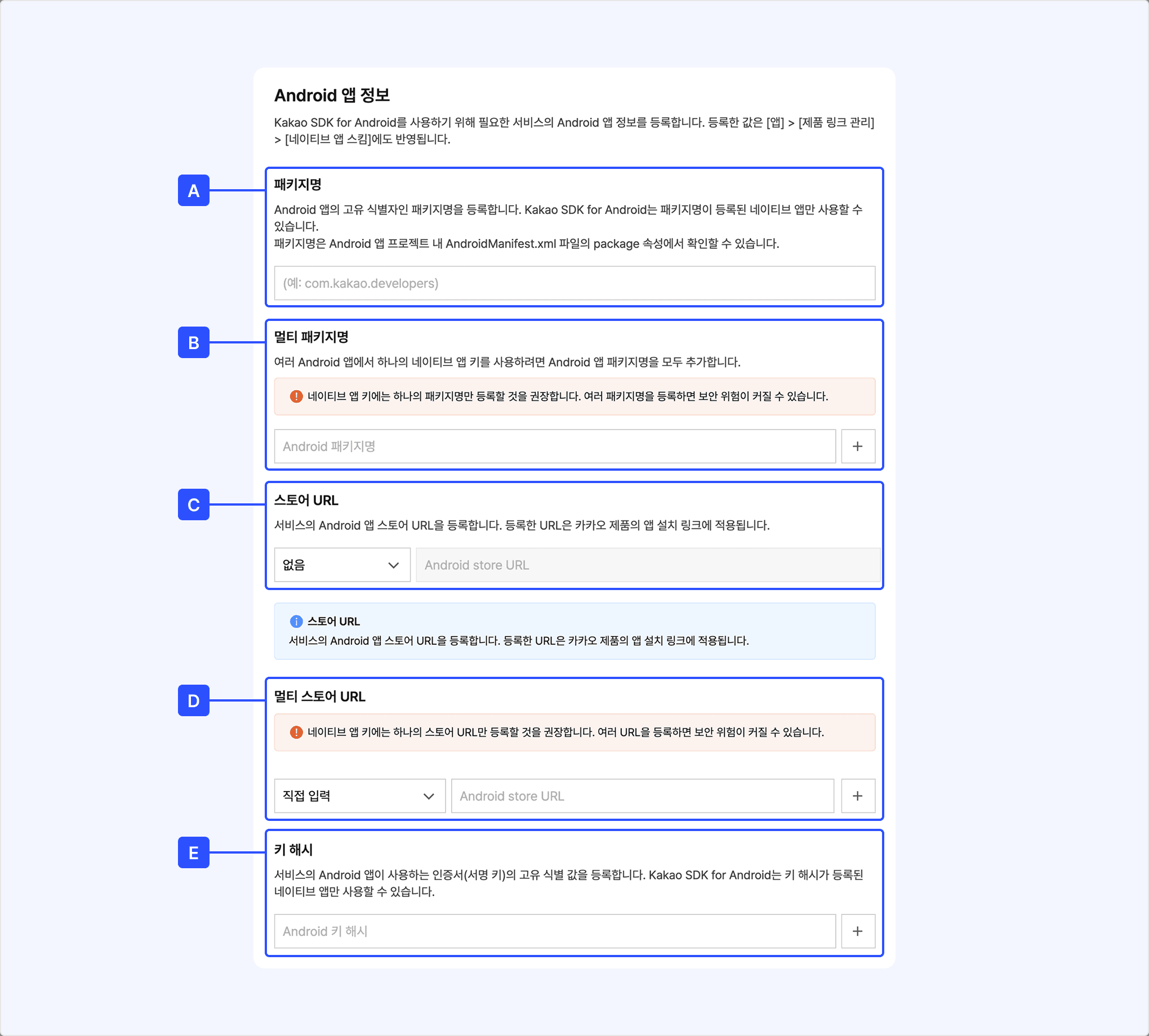Click the blue E annotation marker
This screenshot has width=1149, height=1036.
coord(194,852)
